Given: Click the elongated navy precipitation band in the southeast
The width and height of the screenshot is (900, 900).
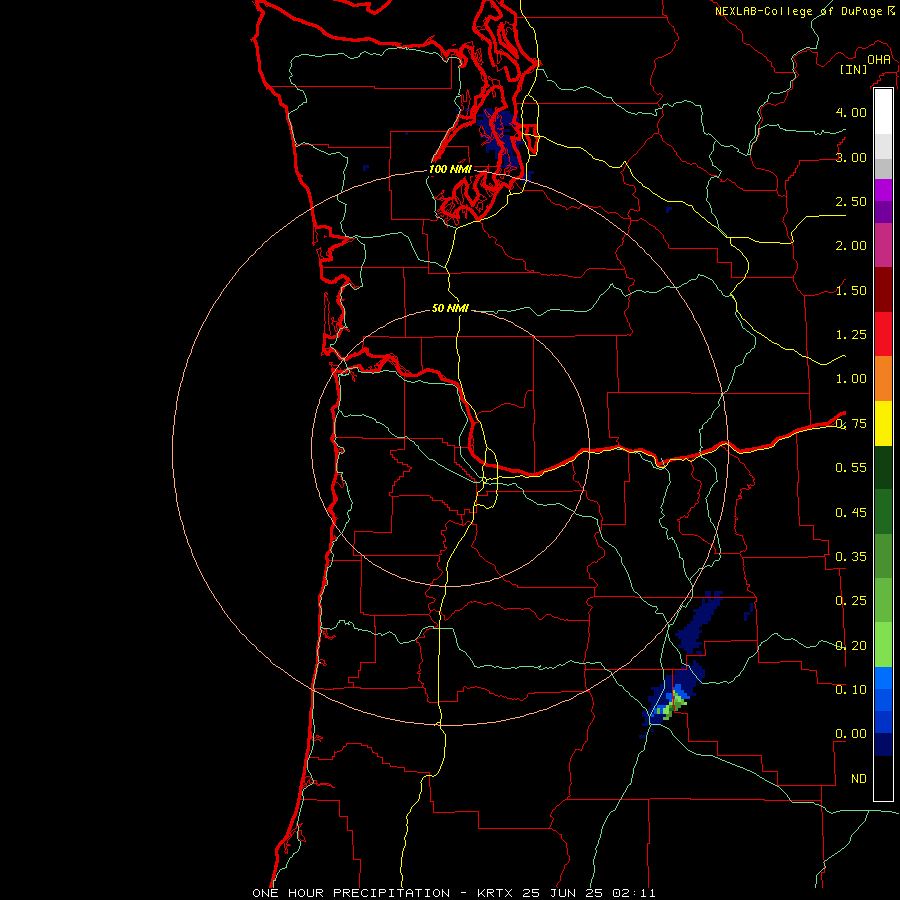Looking at the screenshot, I should [x=698, y=623].
